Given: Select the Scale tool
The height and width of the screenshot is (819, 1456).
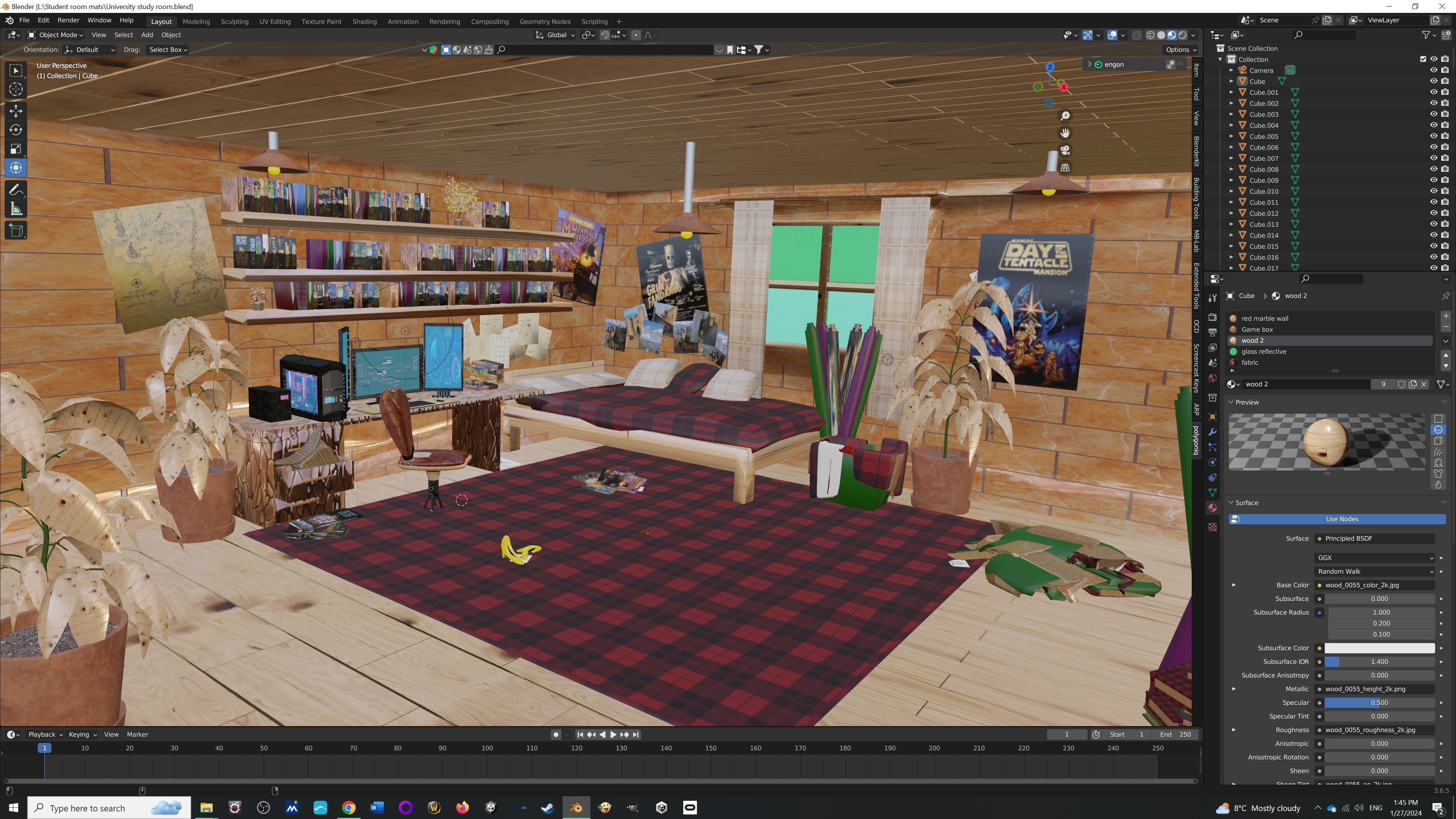Looking at the screenshot, I should pyautogui.click(x=16, y=149).
